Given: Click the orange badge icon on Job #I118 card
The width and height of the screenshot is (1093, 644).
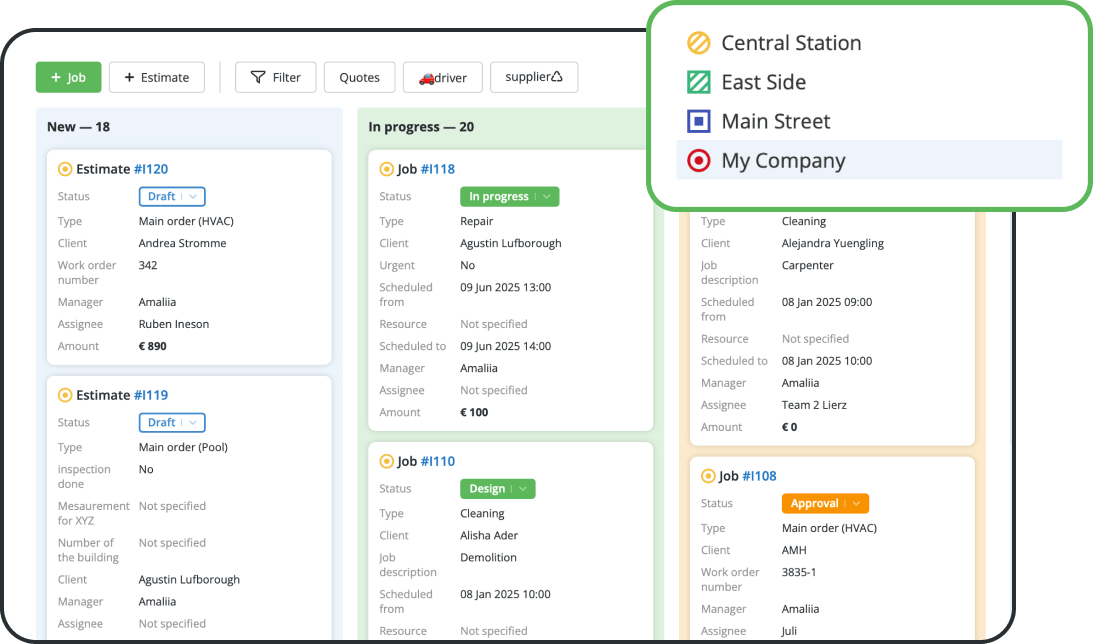Looking at the screenshot, I should point(387,168).
